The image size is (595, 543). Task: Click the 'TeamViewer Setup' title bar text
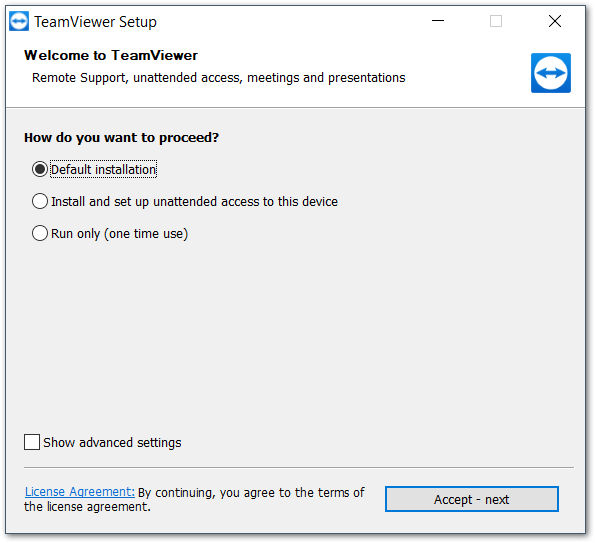pos(95,22)
